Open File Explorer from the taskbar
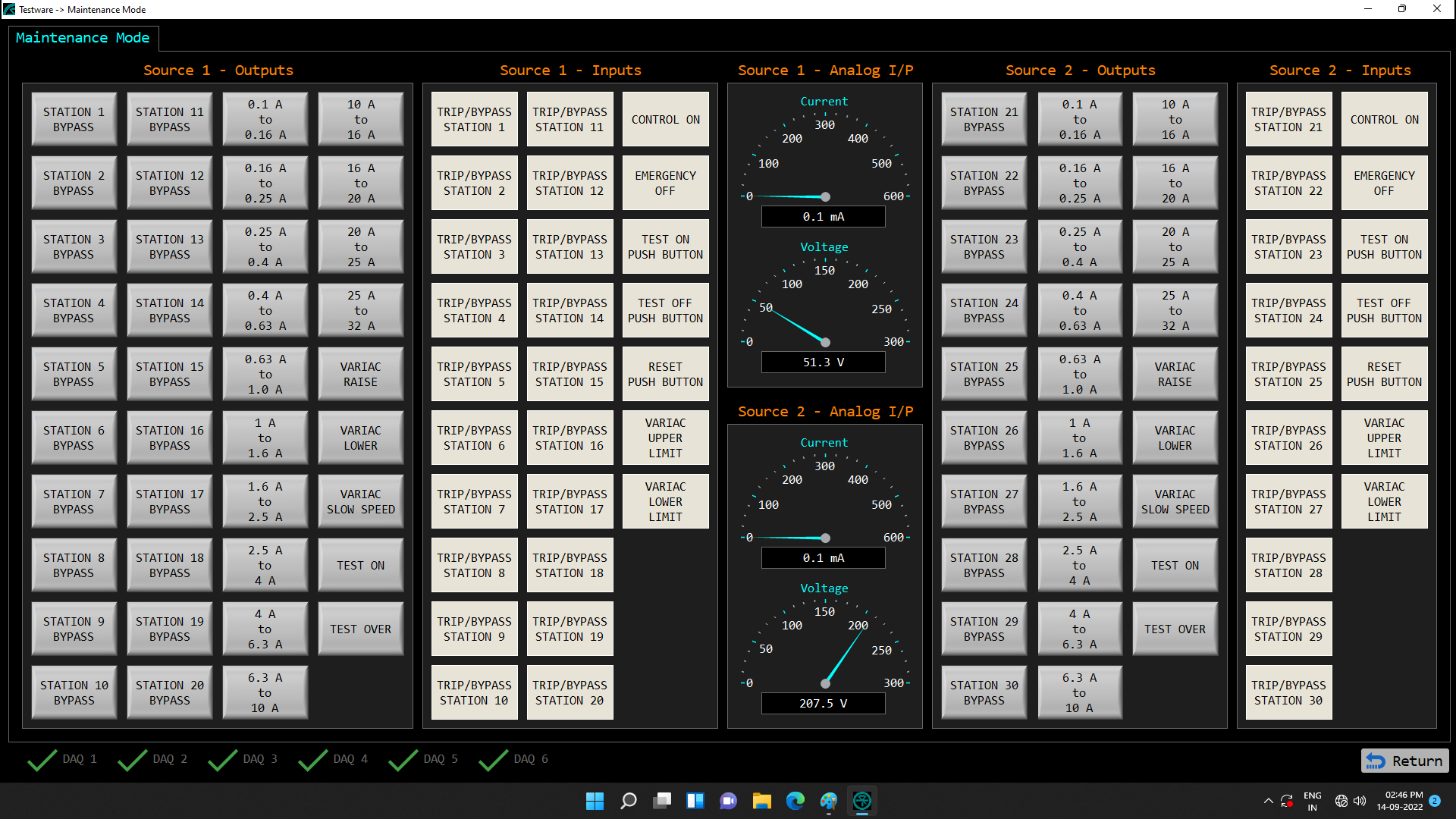 click(761, 801)
